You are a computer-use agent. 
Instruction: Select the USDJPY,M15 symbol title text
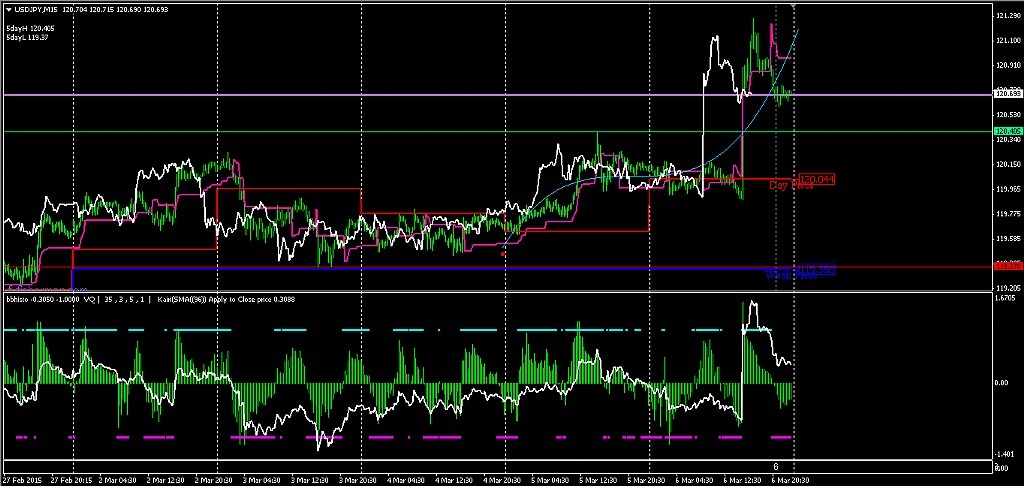[35, 9]
